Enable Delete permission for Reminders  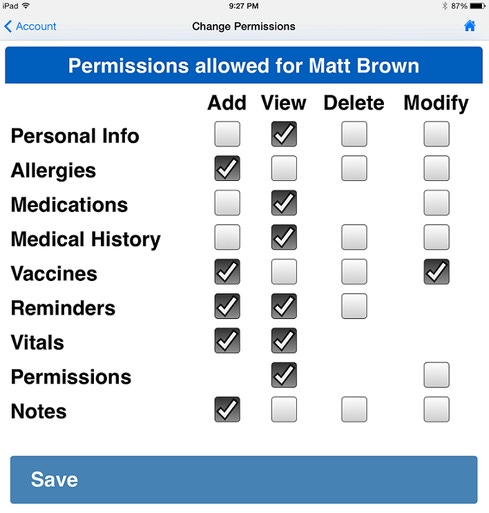pos(354,306)
